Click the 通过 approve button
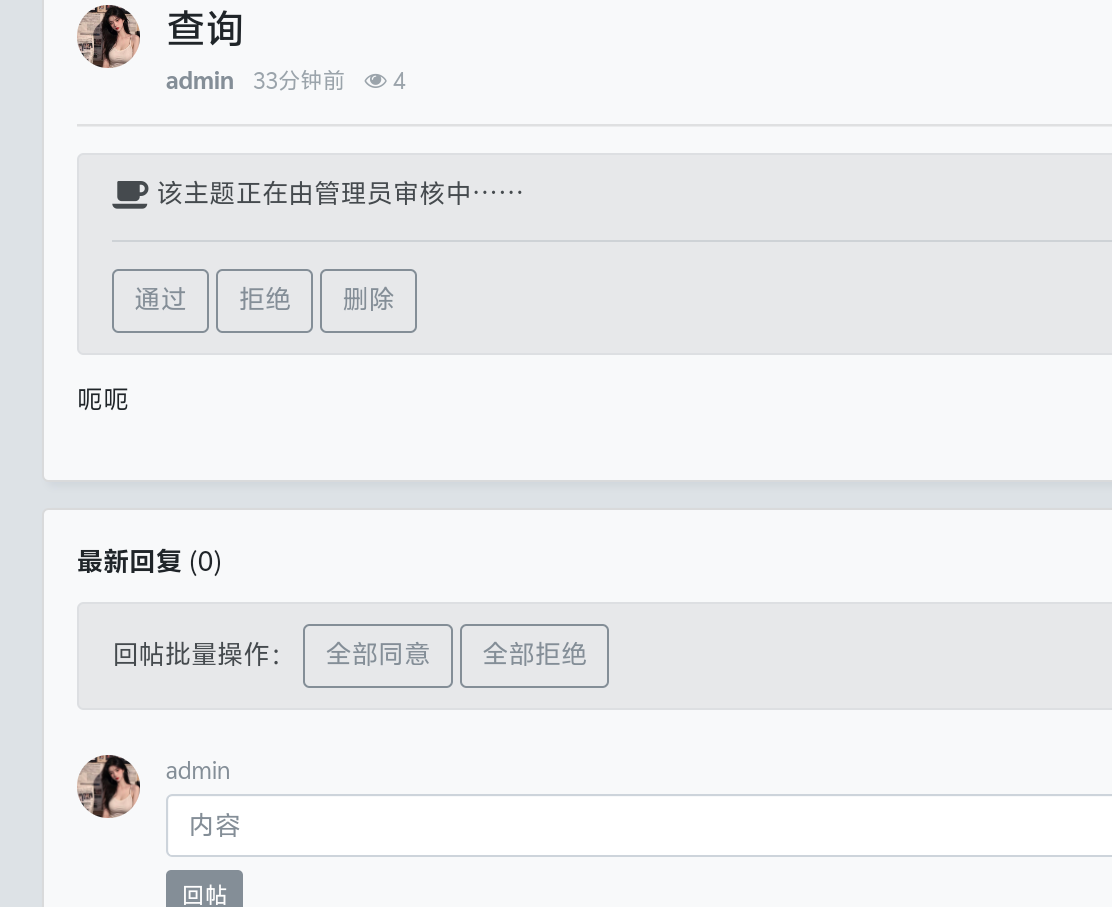The height and width of the screenshot is (907, 1112). [x=160, y=301]
